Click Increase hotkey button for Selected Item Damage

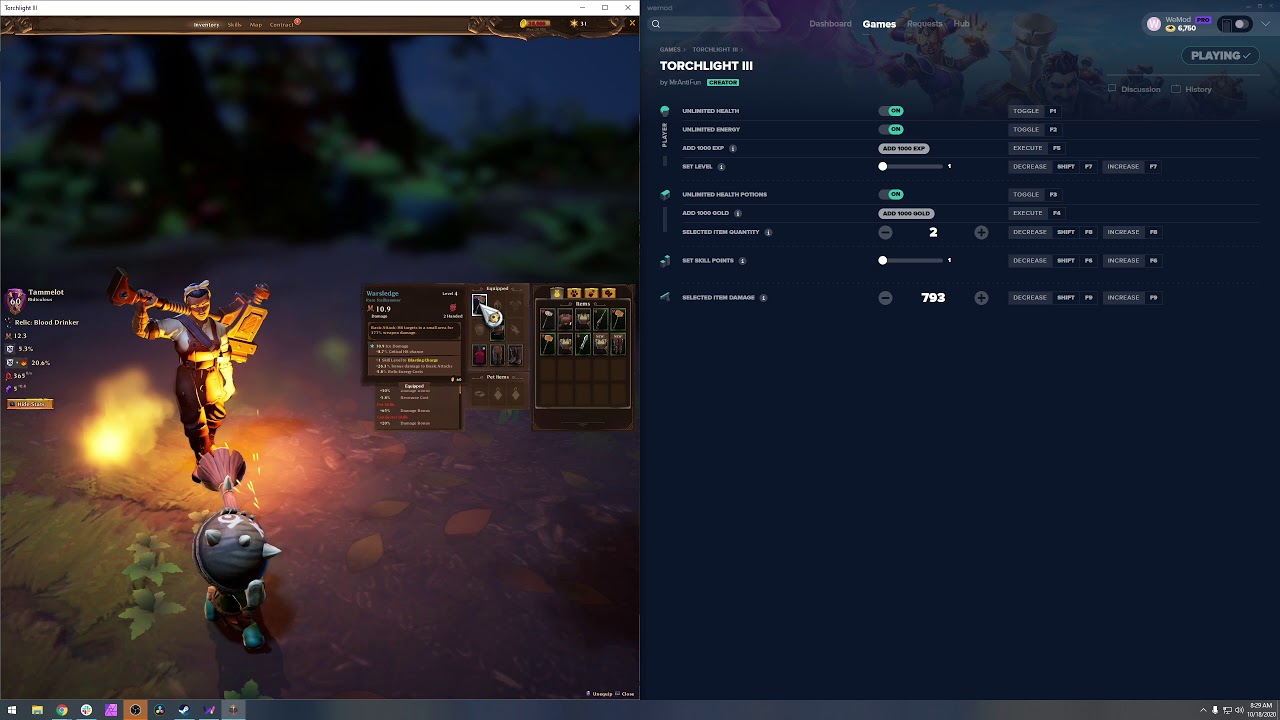pos(1123,298)
